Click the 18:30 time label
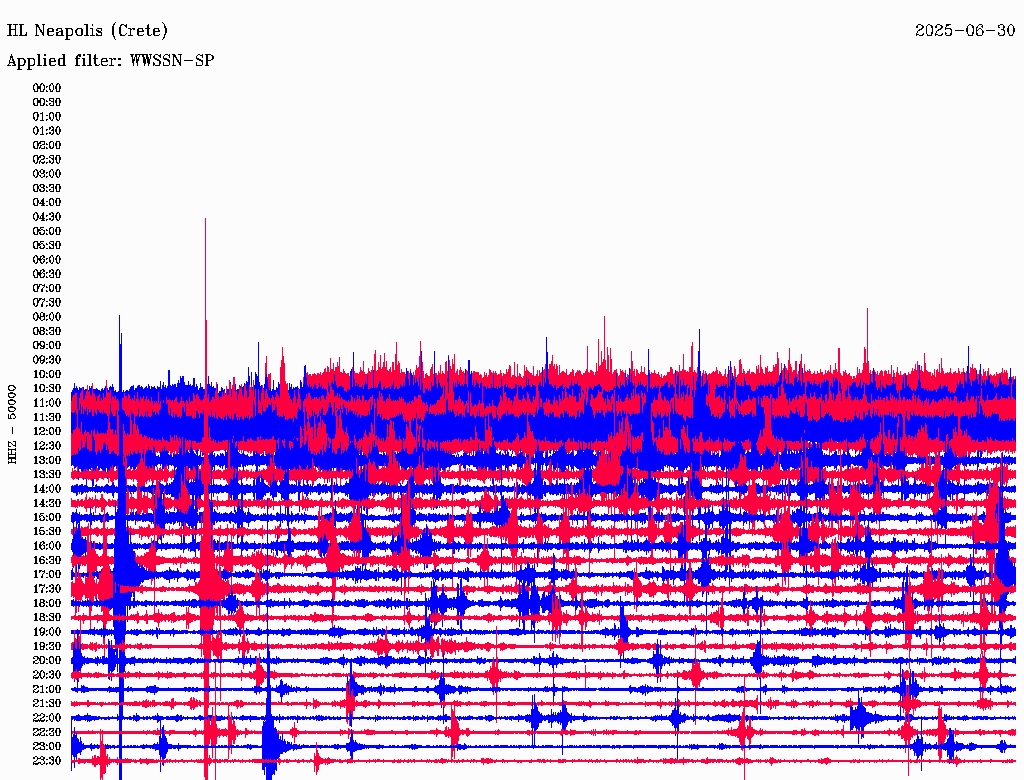The width and height of the screenshot is (1024, 780). pos(47,617)
